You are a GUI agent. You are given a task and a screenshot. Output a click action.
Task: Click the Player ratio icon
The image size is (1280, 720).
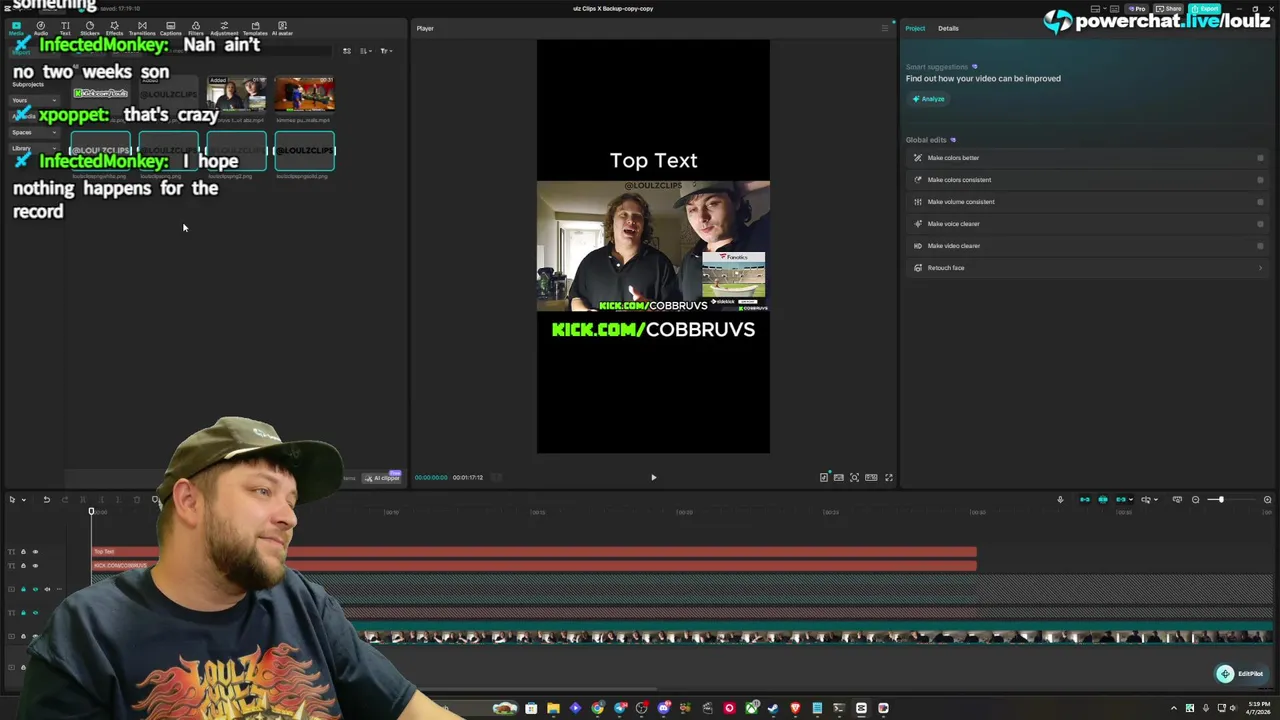click(871, 478)
